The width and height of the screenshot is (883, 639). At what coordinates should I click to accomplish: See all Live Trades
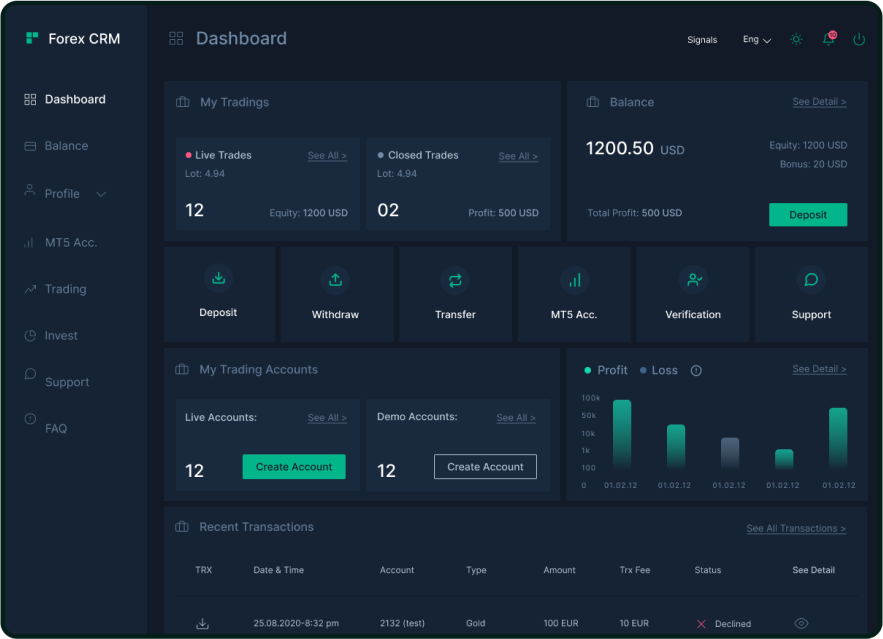click(327, 156)
